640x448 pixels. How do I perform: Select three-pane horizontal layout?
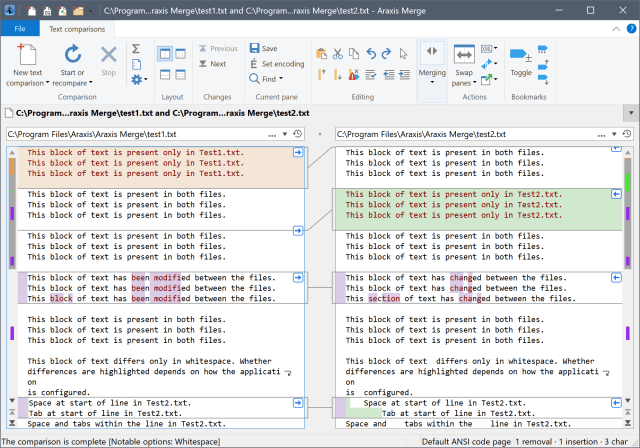(x=180, y=75)
